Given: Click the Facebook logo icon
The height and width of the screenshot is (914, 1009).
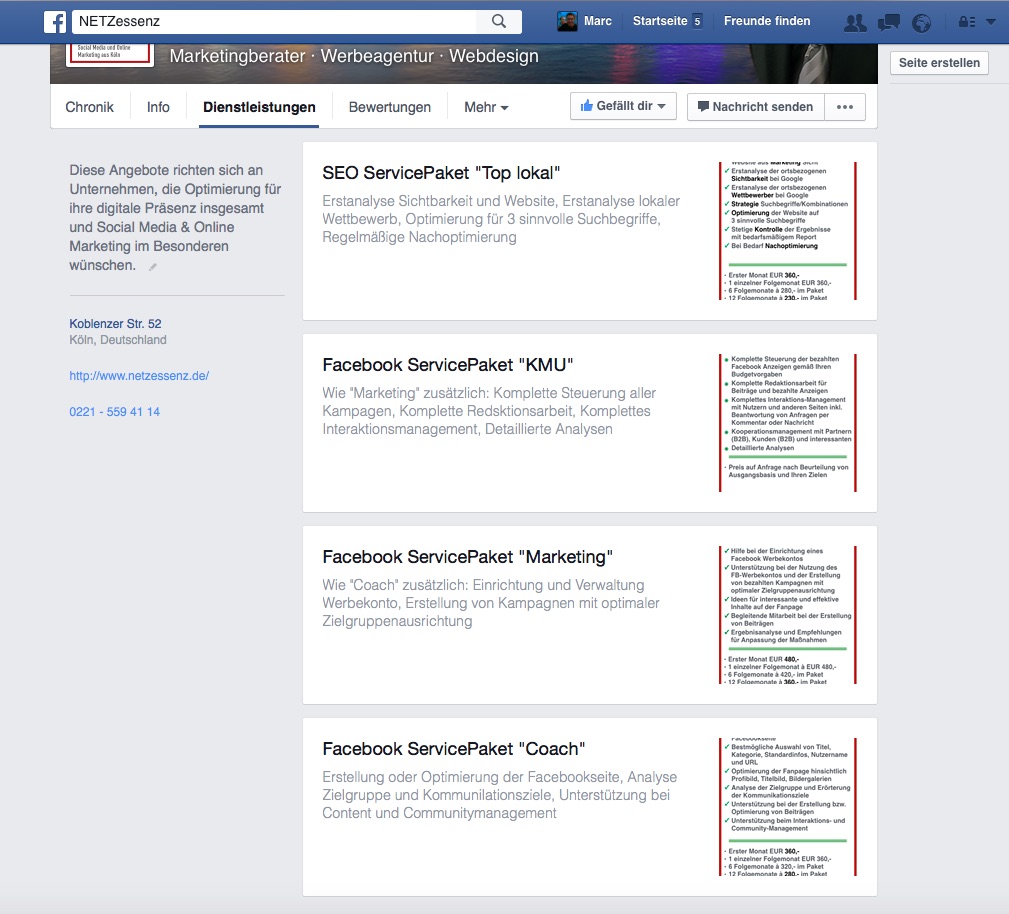Looking at the screenshot, I should coord(55,21).
